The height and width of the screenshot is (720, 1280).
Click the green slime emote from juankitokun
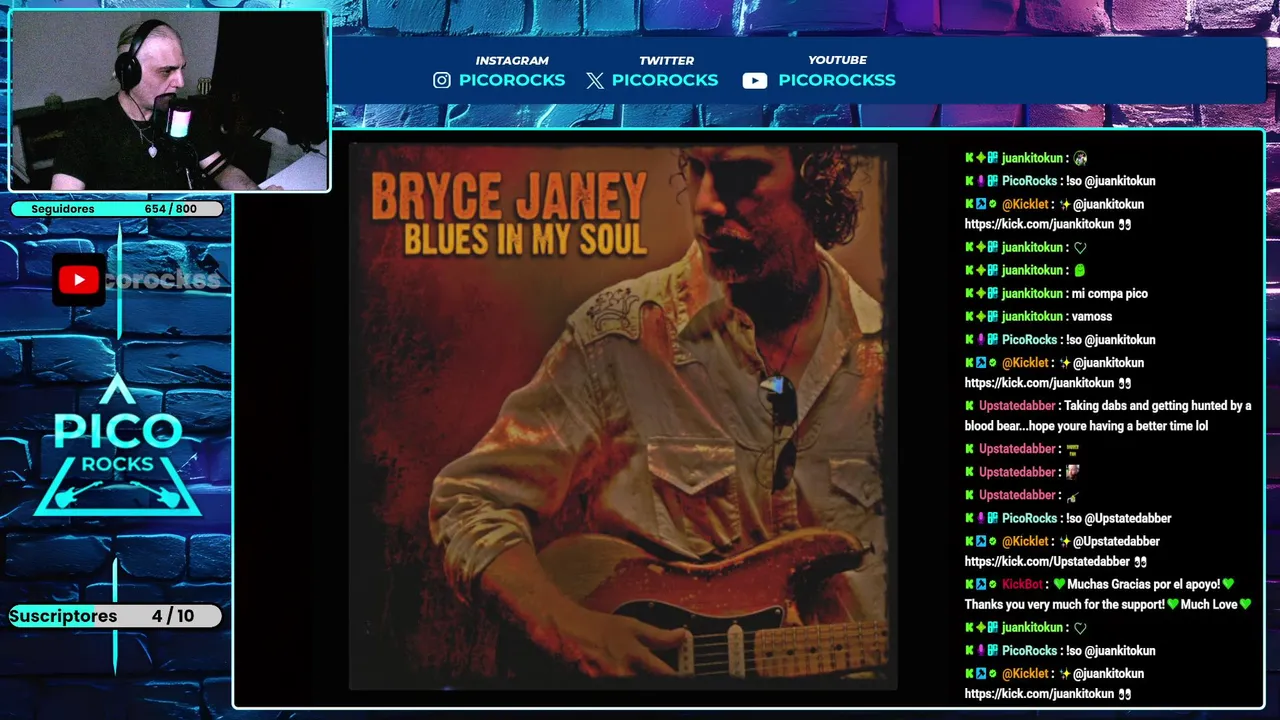tap(1079, 270)
